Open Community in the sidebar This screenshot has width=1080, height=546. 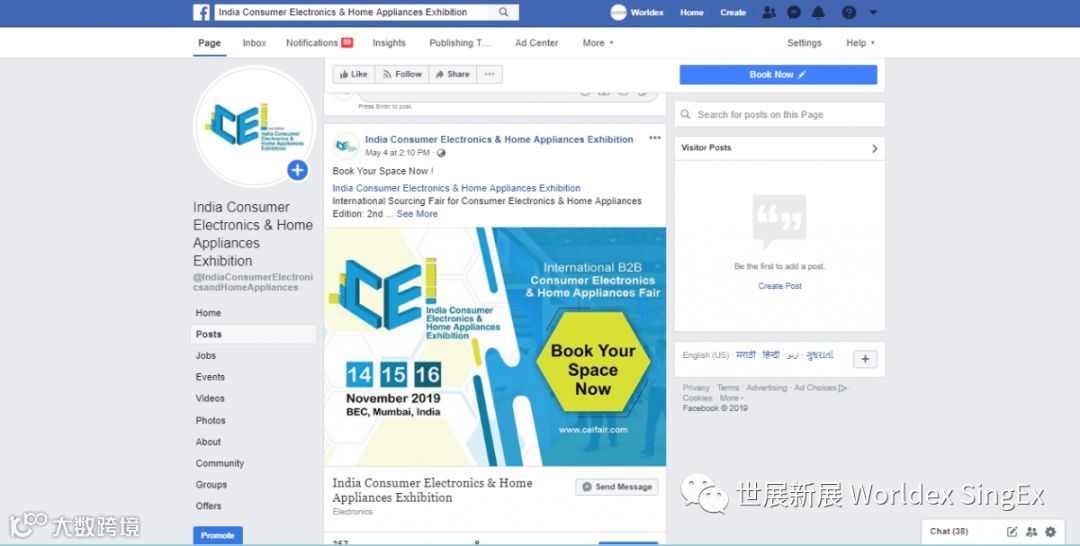(220, 463)
